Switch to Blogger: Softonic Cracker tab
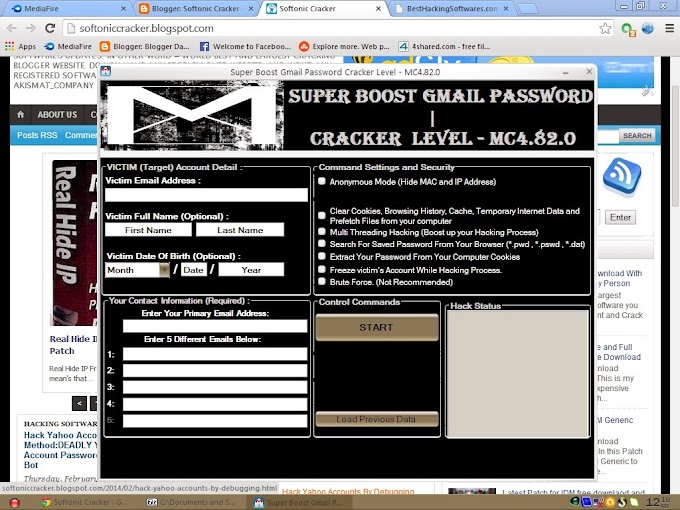This screenshot has width=680, height=510. click(195, 8)
